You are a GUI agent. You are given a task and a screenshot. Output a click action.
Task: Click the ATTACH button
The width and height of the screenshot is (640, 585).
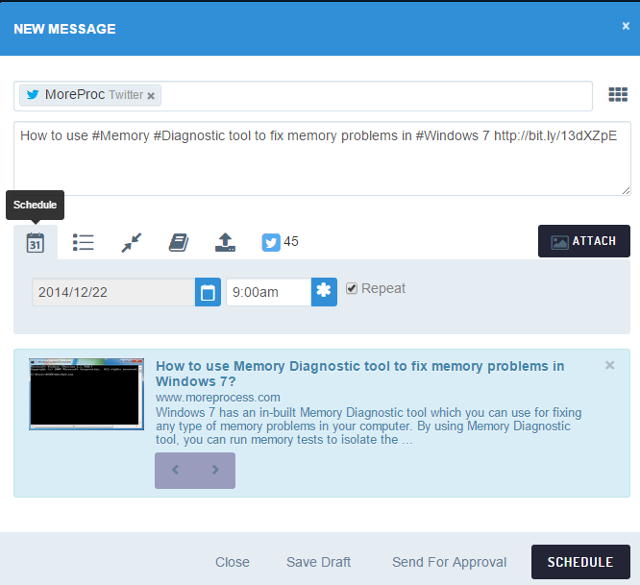coord(584,241)
